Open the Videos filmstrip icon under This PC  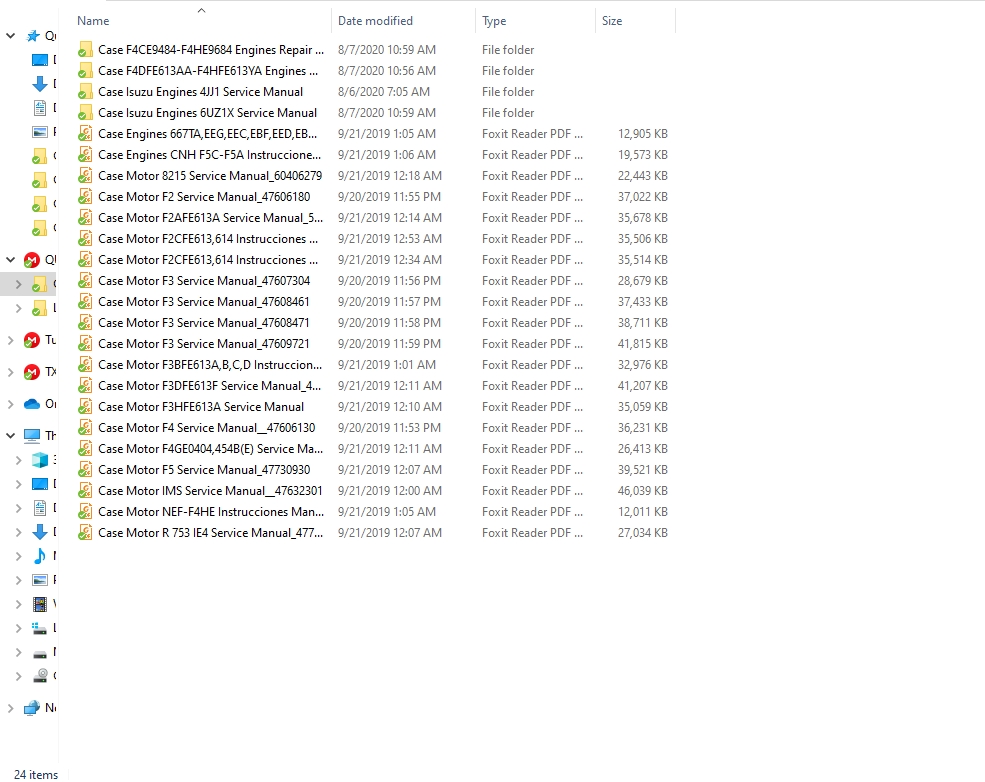click(x=40, y=604)
